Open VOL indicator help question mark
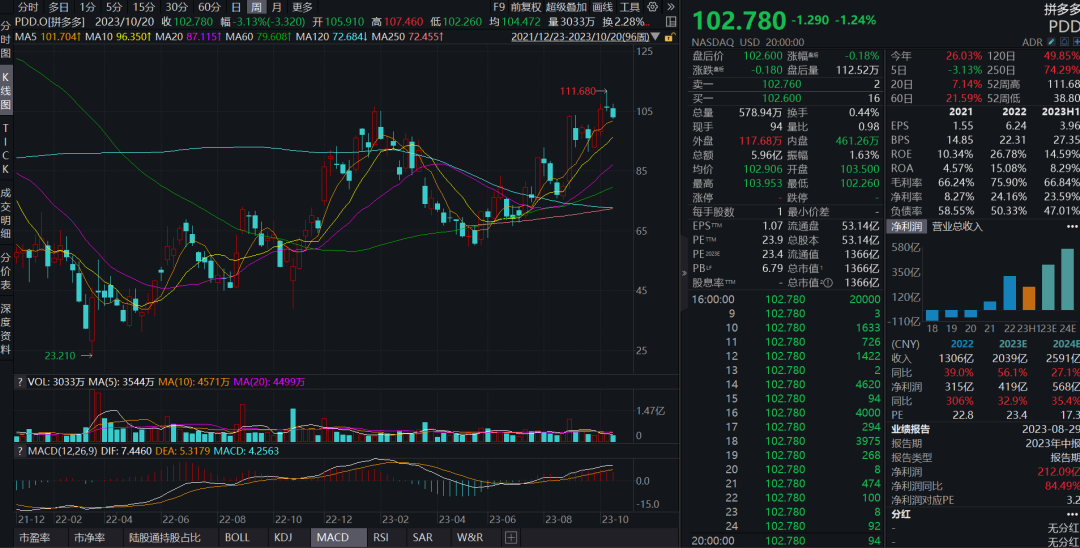The width and height of the screenshot is (1080, 548). coord(20,381)
